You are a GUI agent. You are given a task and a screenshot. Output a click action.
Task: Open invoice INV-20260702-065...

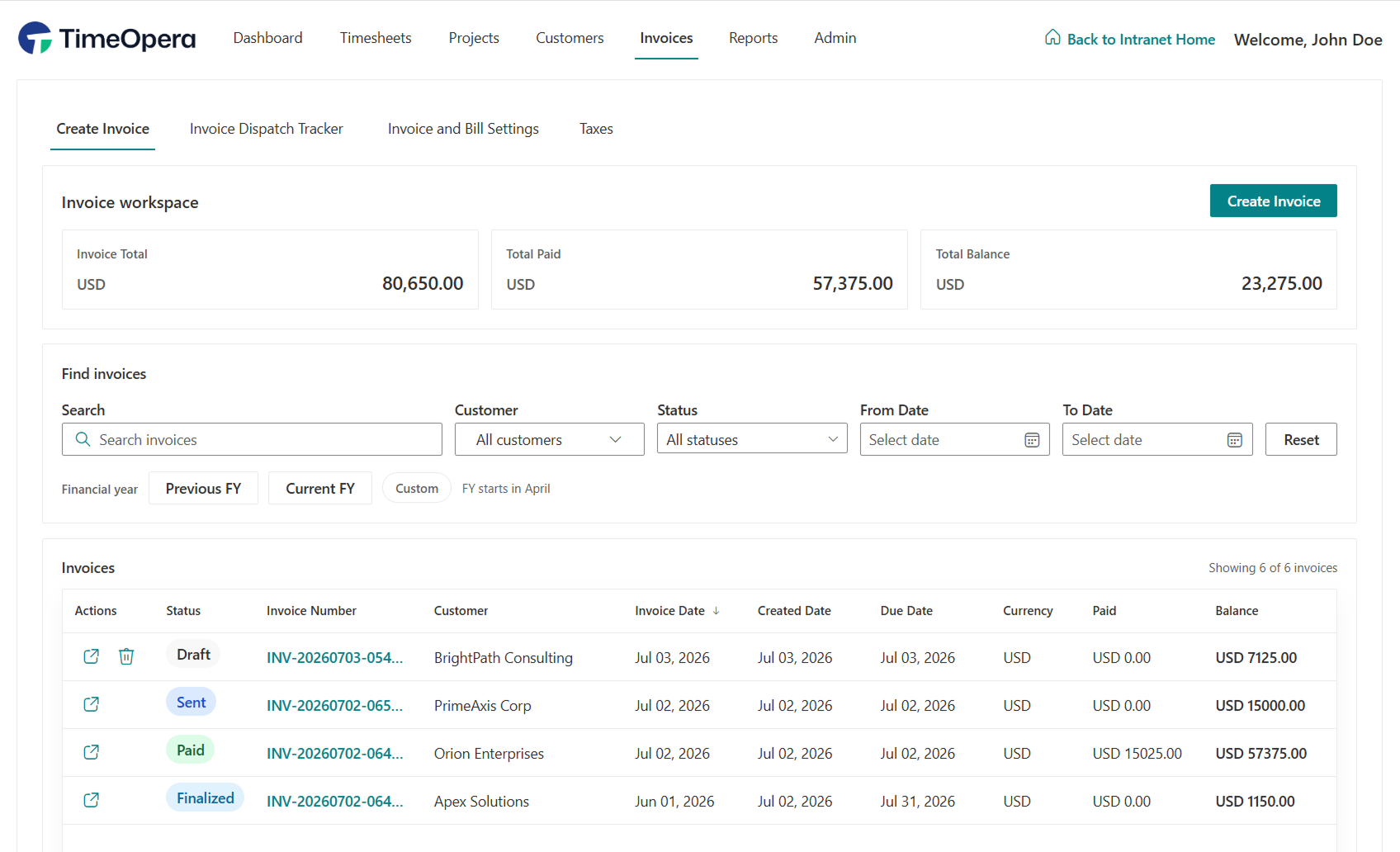334,706
